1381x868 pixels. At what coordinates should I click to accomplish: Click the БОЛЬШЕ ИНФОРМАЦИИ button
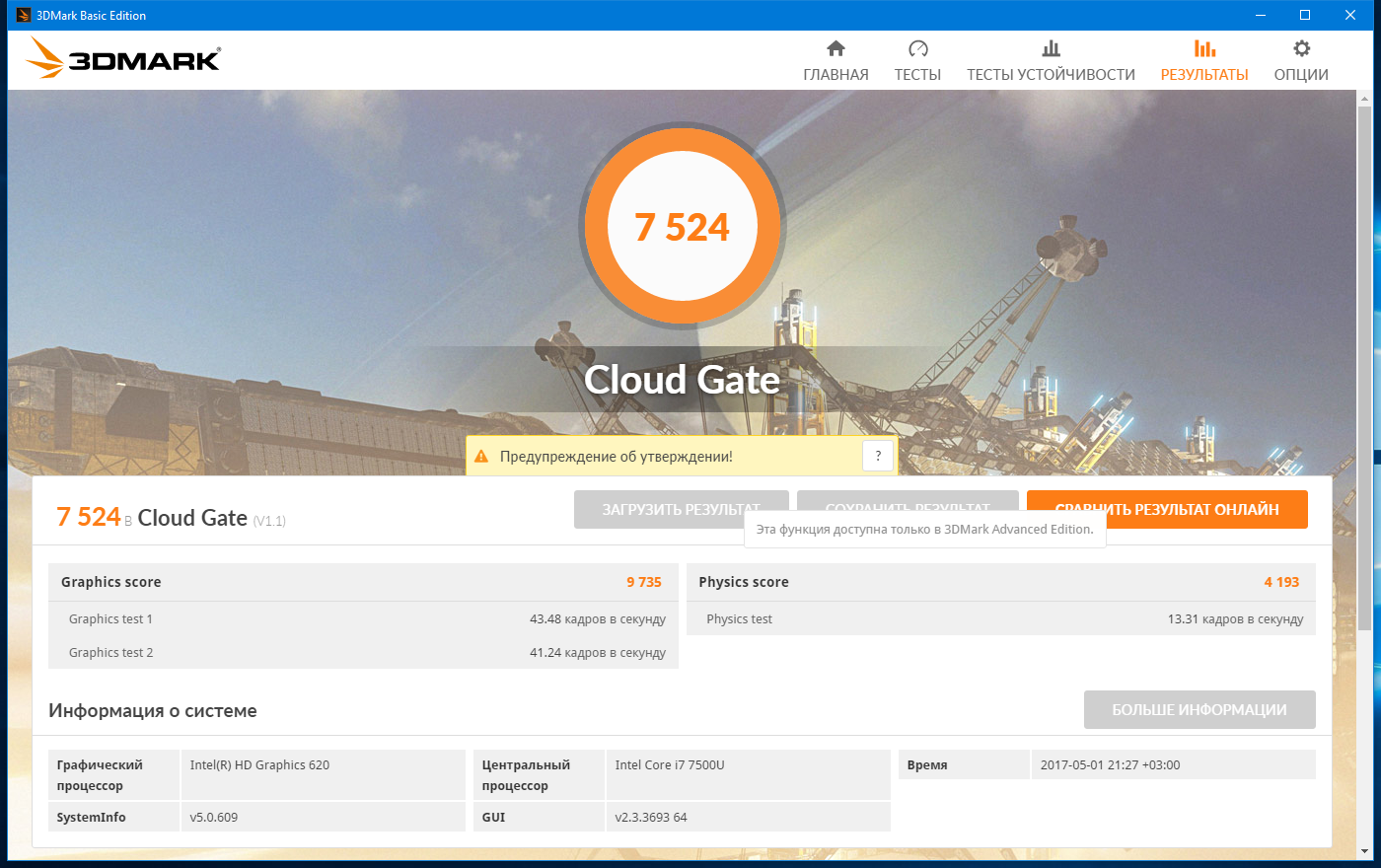click(1199, 710)
